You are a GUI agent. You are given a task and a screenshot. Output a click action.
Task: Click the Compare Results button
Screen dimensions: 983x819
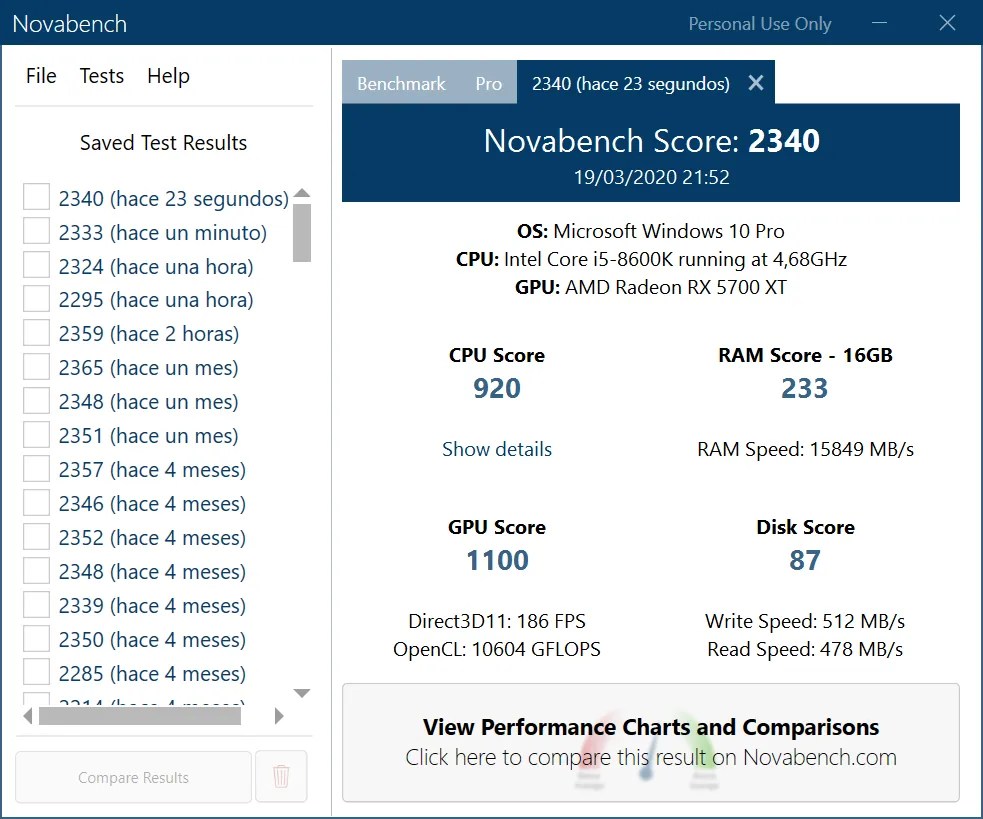coord(132,776)
